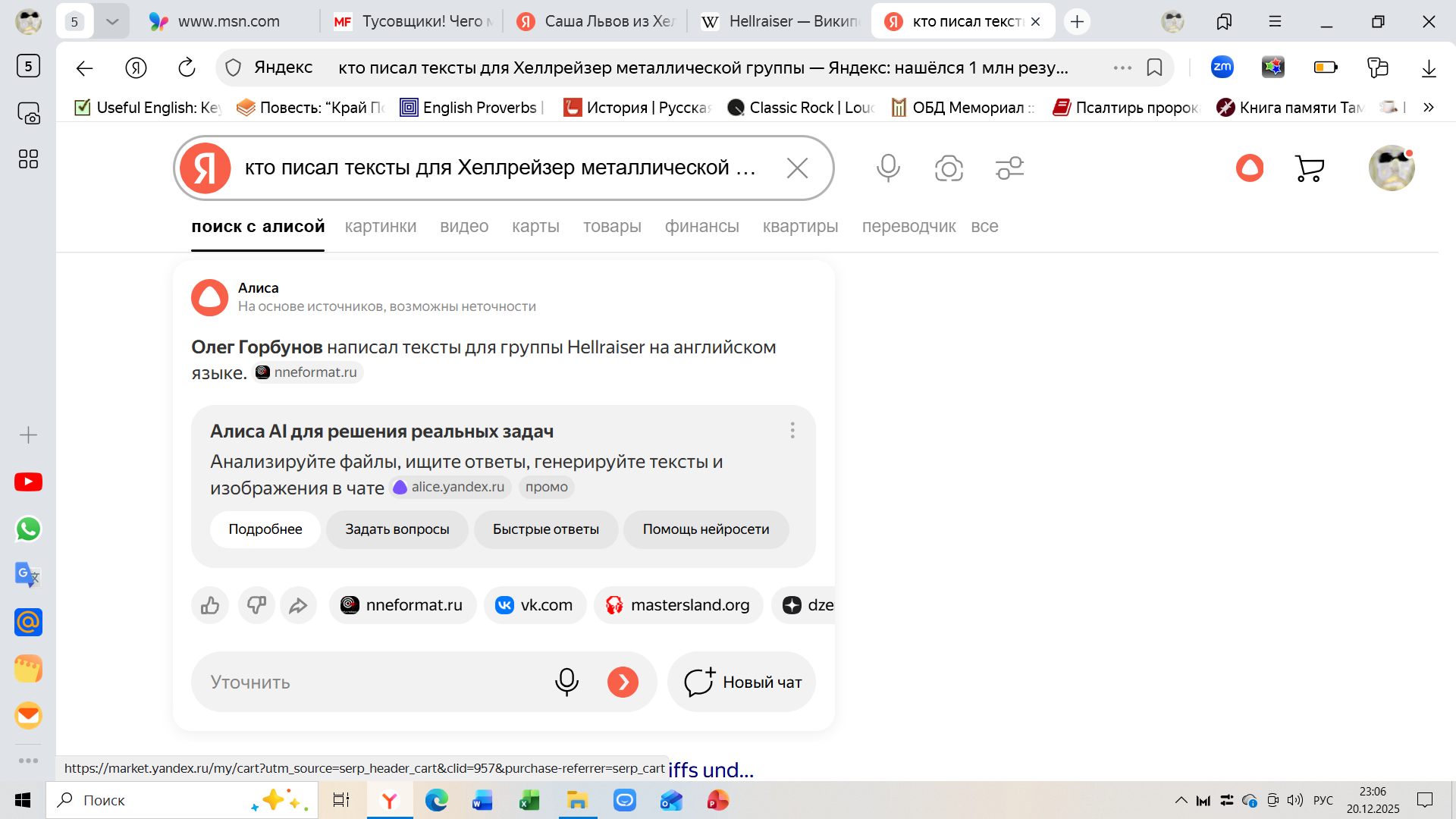The height and width of the screenshot is (819, 1456).
Task: Click the voice search microphone icon
Action: point(888,168)
